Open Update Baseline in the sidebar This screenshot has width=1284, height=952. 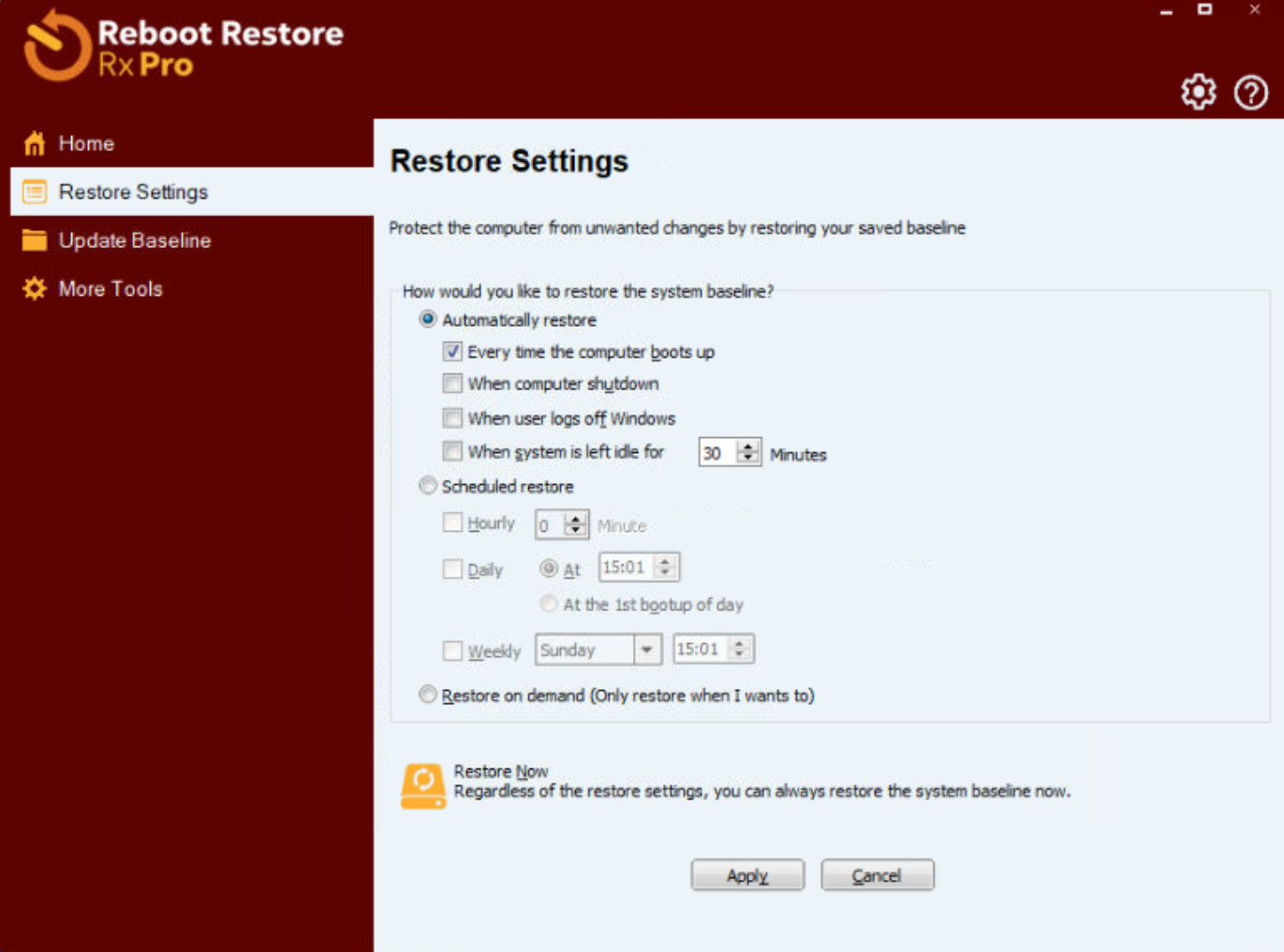click(135, 241)
